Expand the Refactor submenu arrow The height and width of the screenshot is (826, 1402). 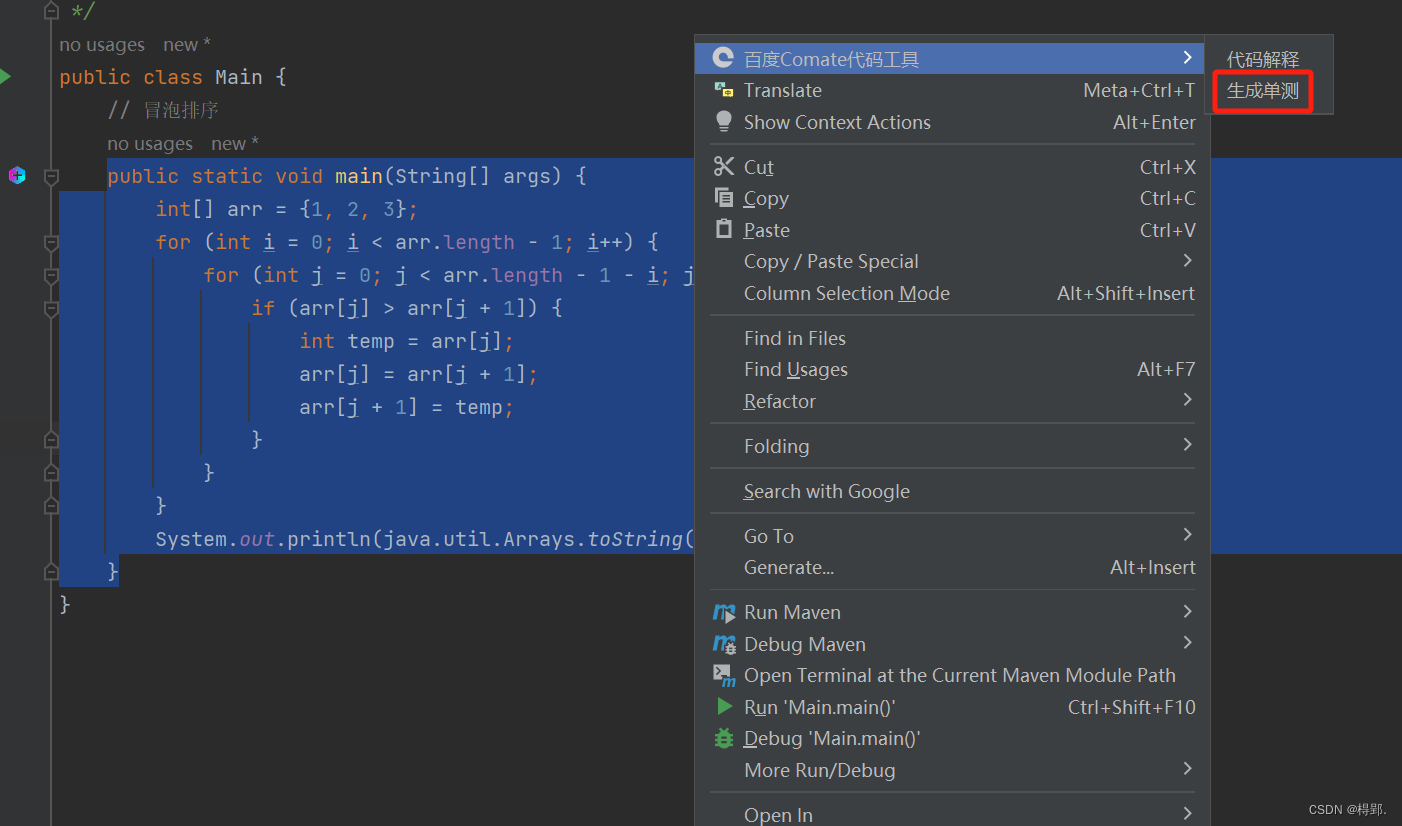[x=1187, y=400]
